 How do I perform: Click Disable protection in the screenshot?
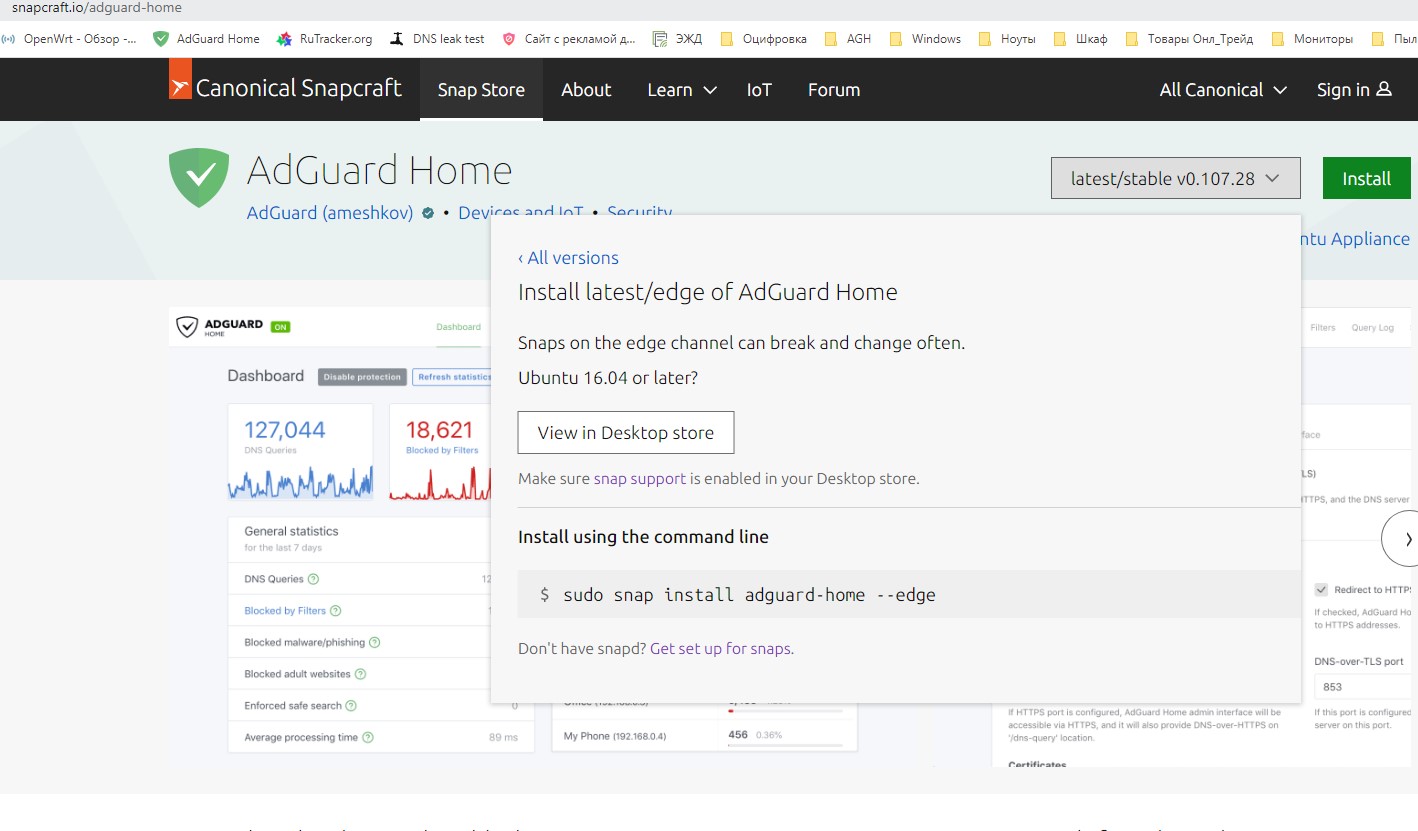click(x=362, y=377)
